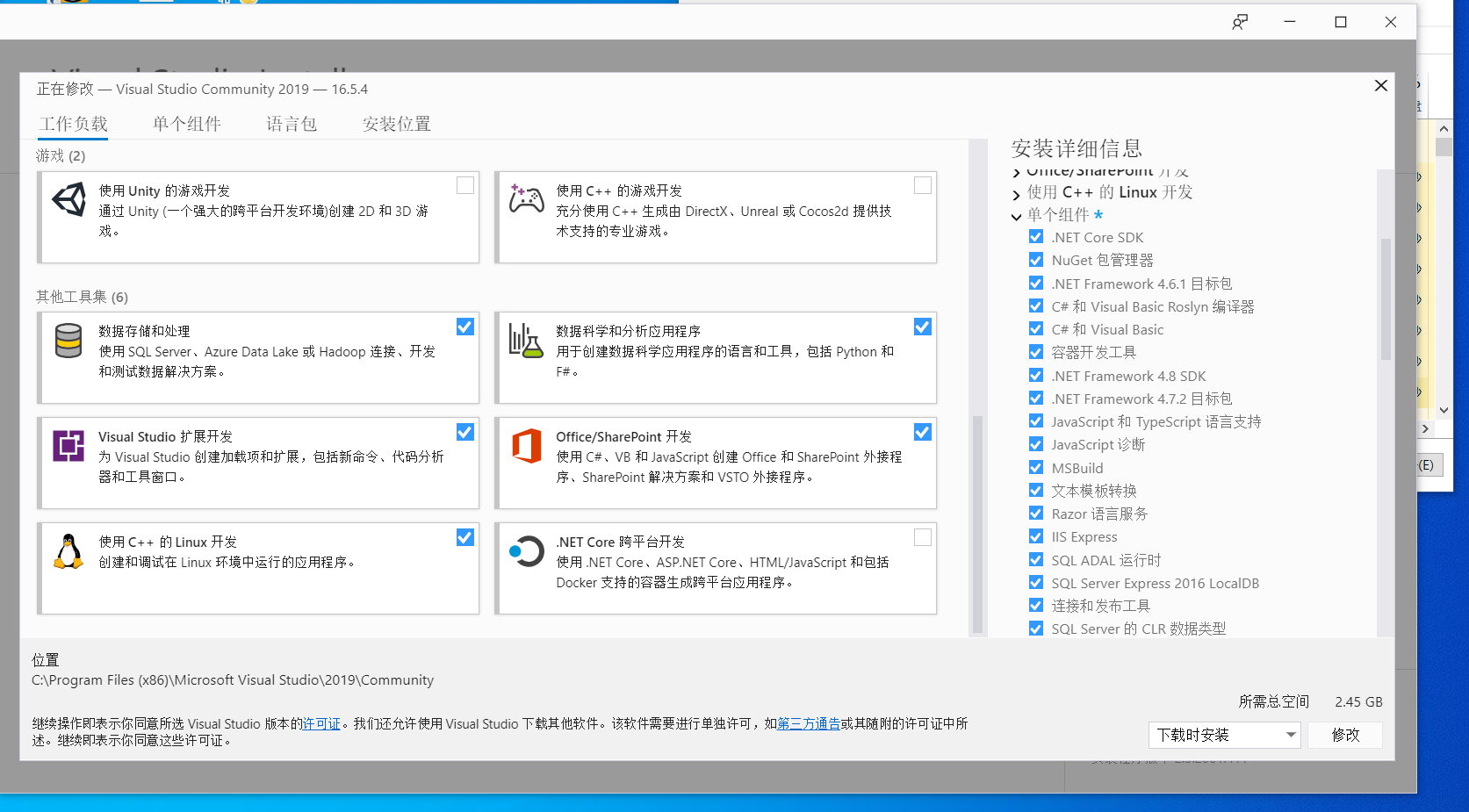Click the 修改 button
Image resolution: width=1469 pixels, height=812 pixels.
click(1345, 735)
